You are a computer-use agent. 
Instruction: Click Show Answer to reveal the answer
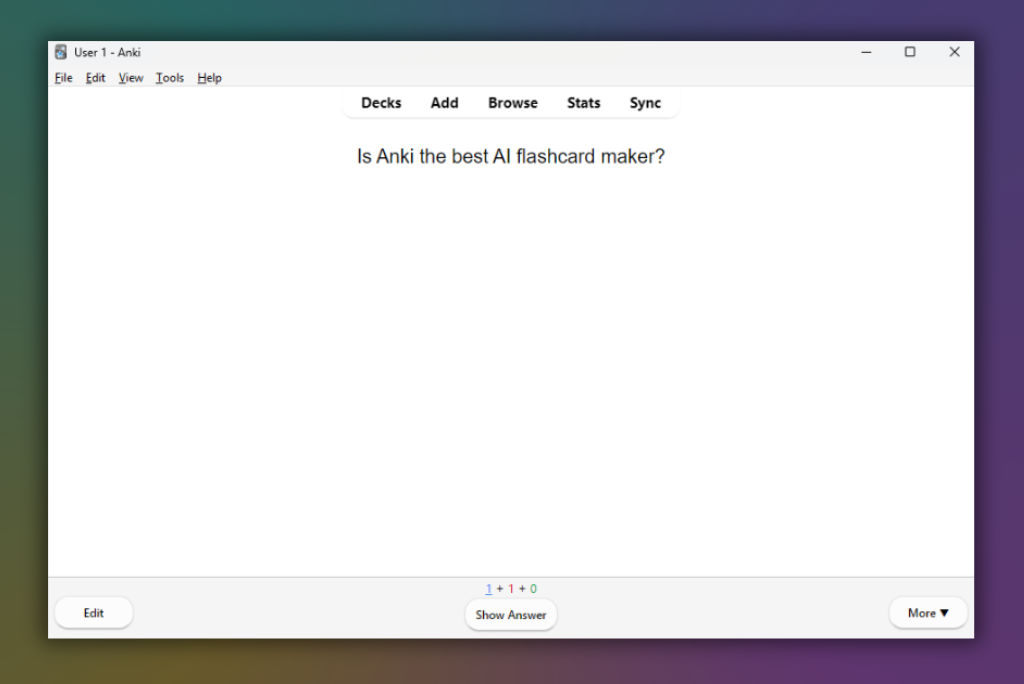click(510, 615)
